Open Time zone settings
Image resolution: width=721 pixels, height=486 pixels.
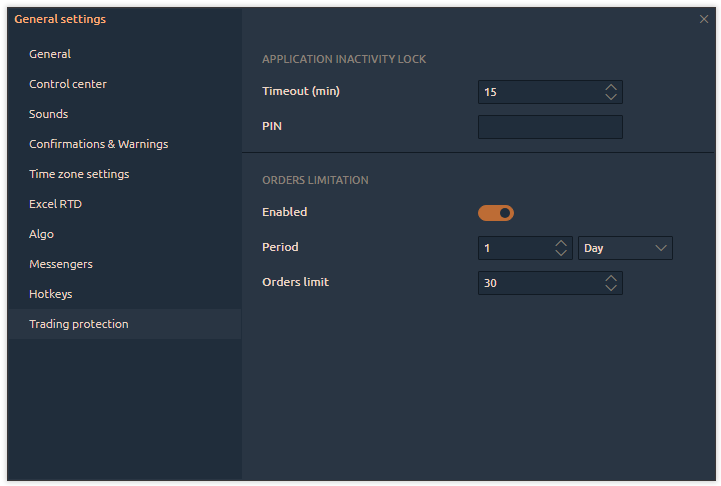[79, 174]
